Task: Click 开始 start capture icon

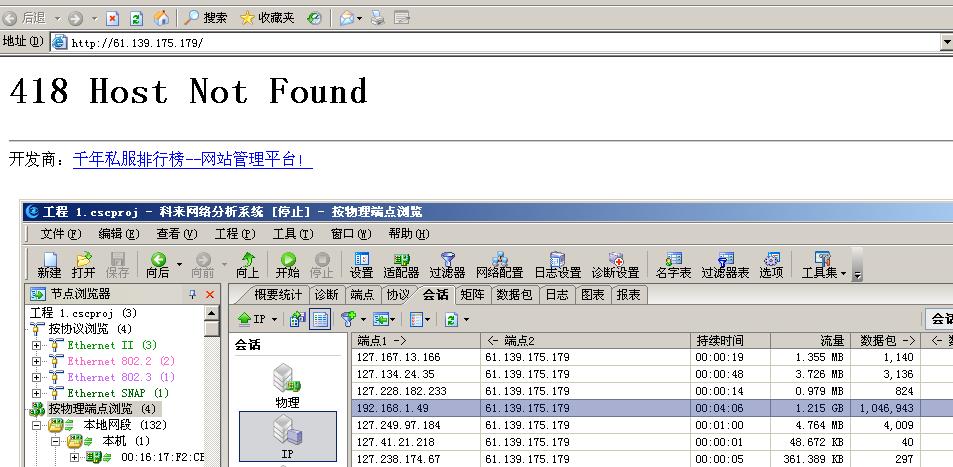Action: (x=287, y=266)
